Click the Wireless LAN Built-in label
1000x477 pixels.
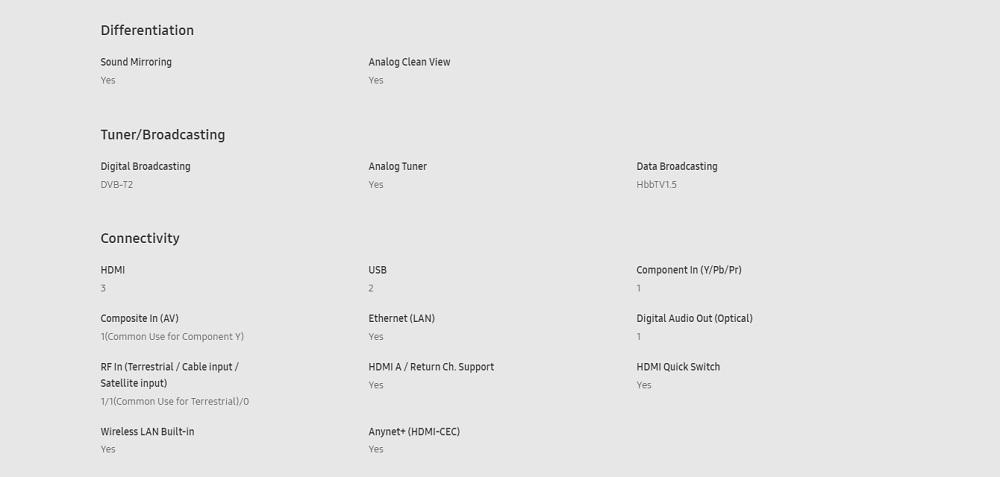coord(147,432)
